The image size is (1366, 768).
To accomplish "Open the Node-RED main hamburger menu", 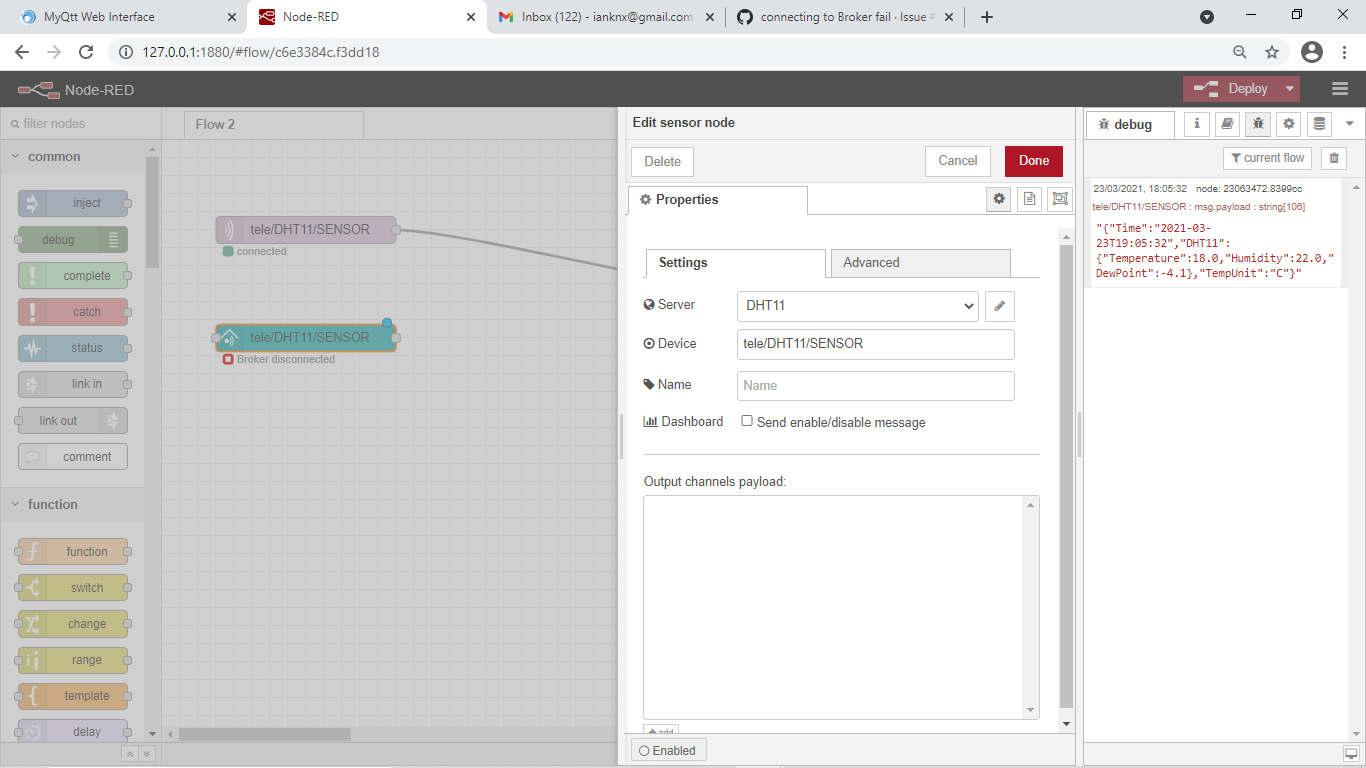I will coord(1339,88).
